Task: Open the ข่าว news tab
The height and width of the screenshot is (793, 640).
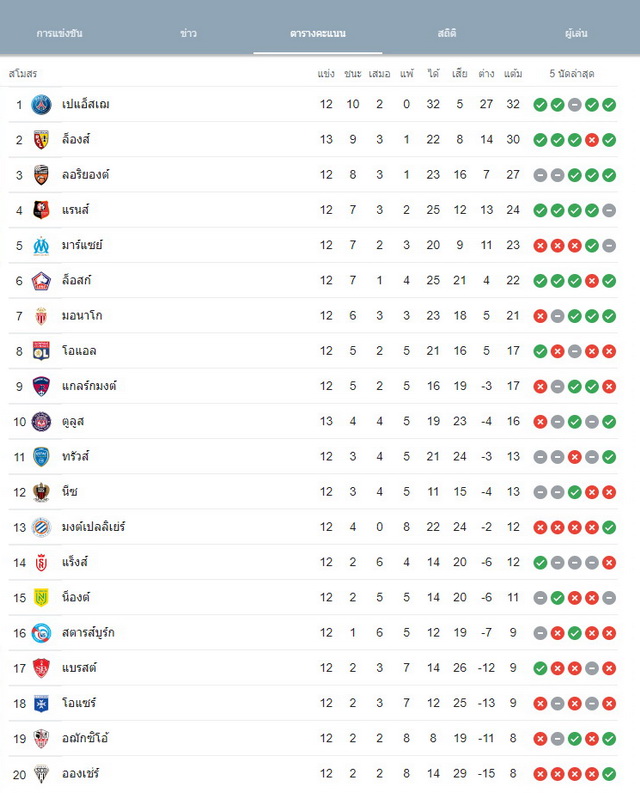Action: coord(188,33)
